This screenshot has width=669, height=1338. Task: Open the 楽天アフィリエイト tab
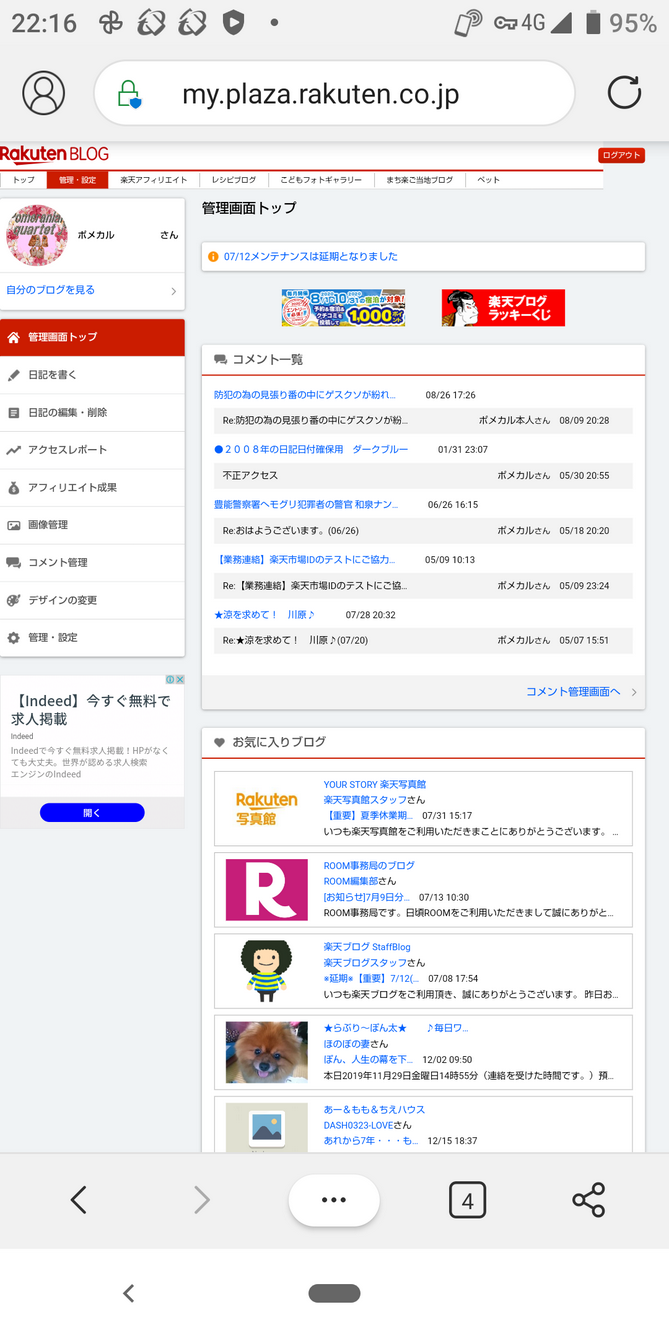click(x=154, y=180)
